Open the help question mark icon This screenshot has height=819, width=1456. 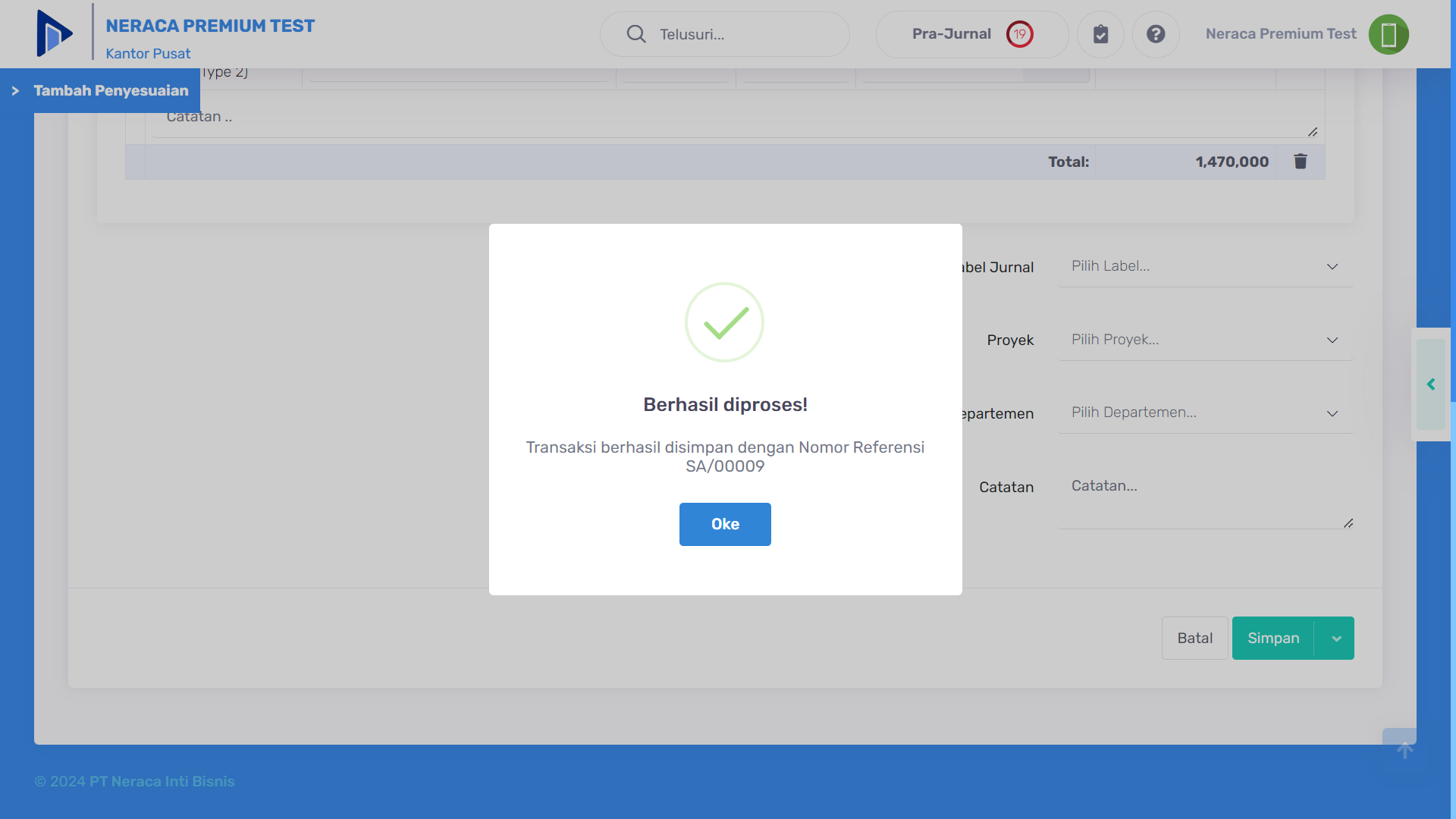click(x=1155, y=34)
